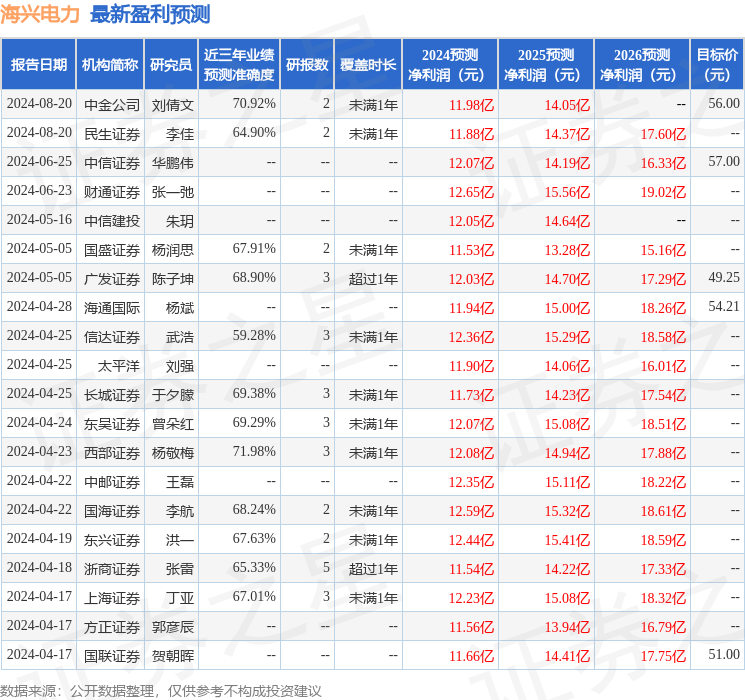Click target price 56.00
745x700 pixels.
coord(724,103)
